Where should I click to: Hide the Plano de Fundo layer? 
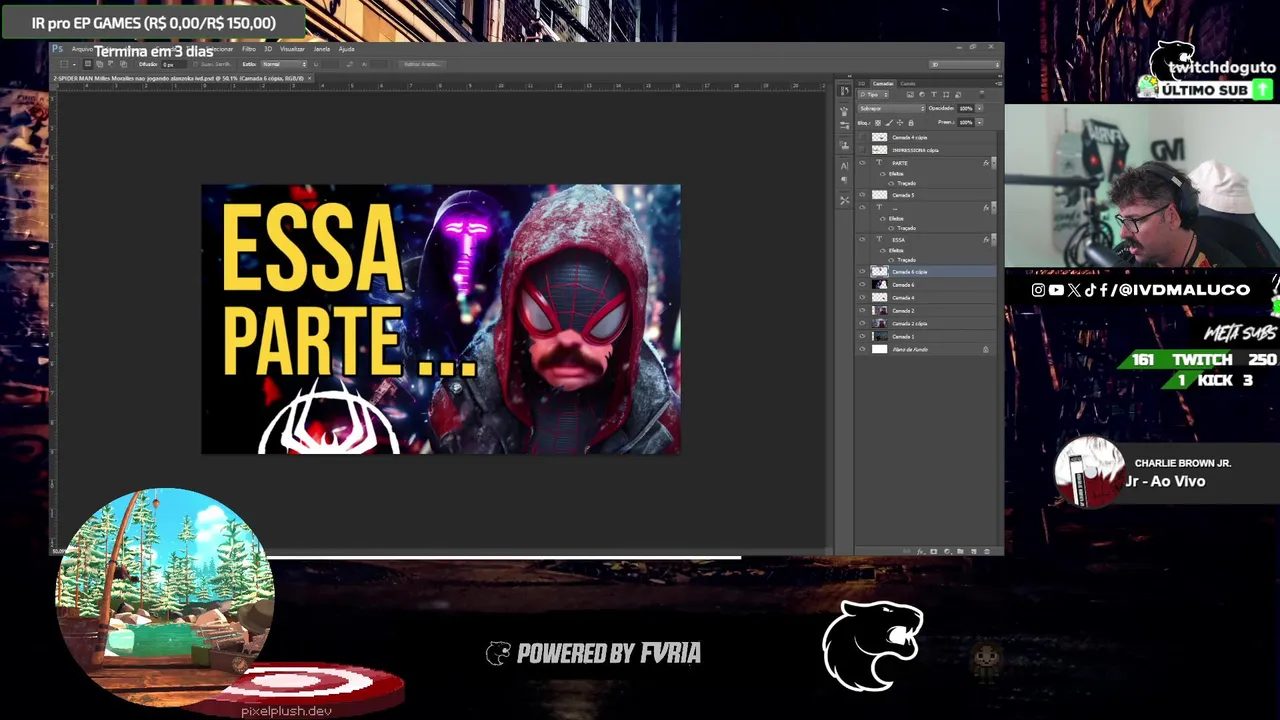point(862,349)
